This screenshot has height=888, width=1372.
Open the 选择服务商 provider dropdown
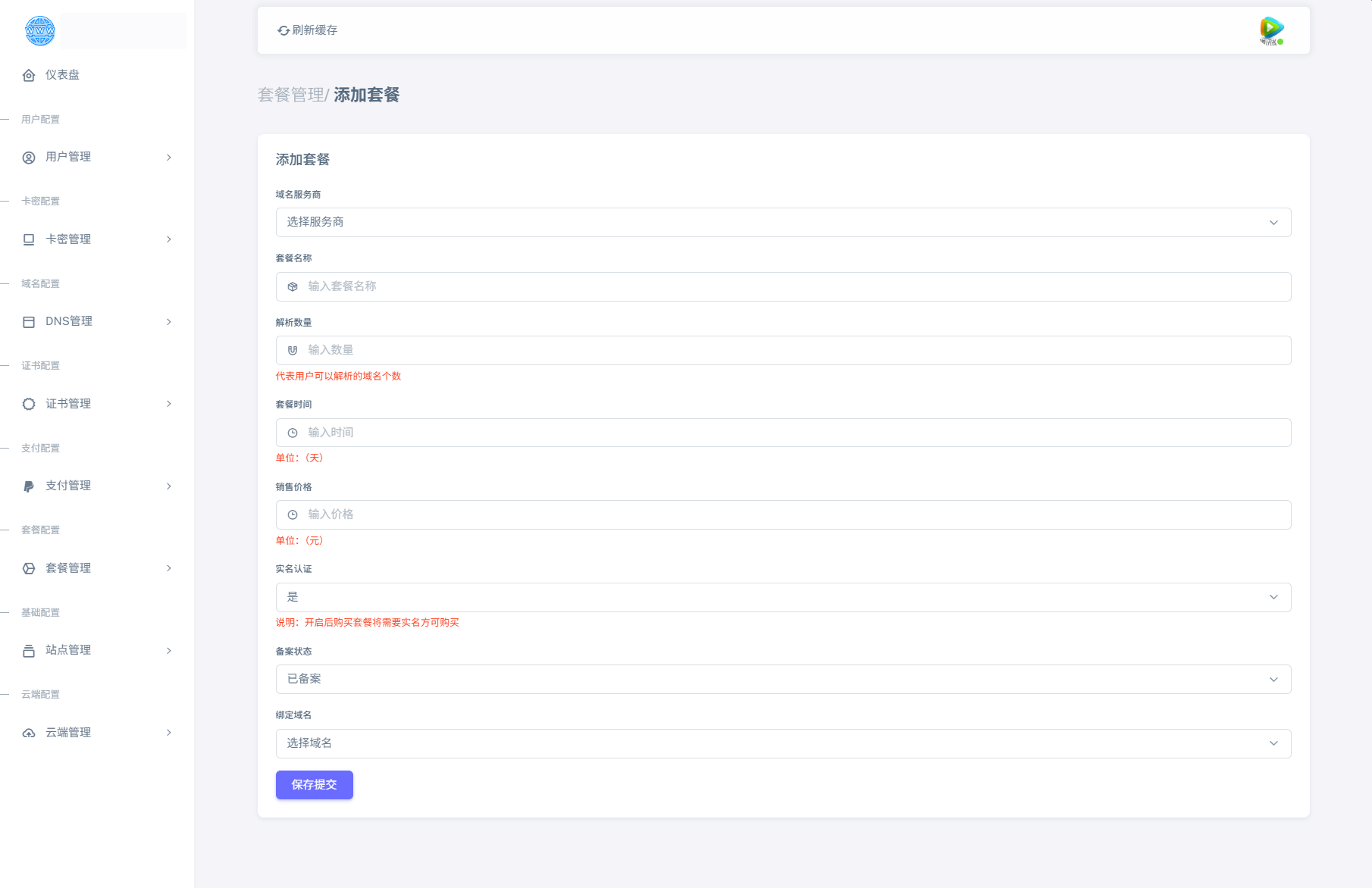coord(783,222)
